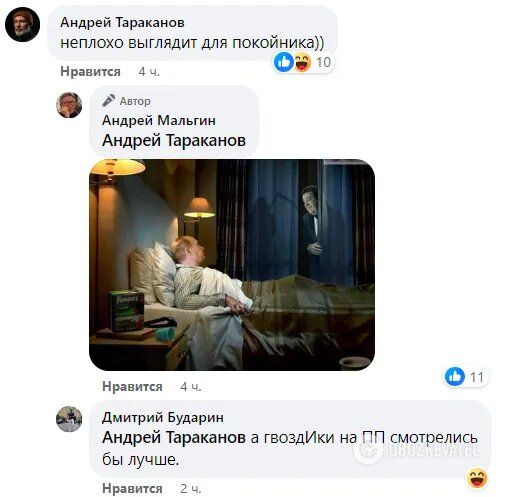The image size is (513, 497).
Task: Open the Дмитрий Бударин name link
Action: [163, 417]
